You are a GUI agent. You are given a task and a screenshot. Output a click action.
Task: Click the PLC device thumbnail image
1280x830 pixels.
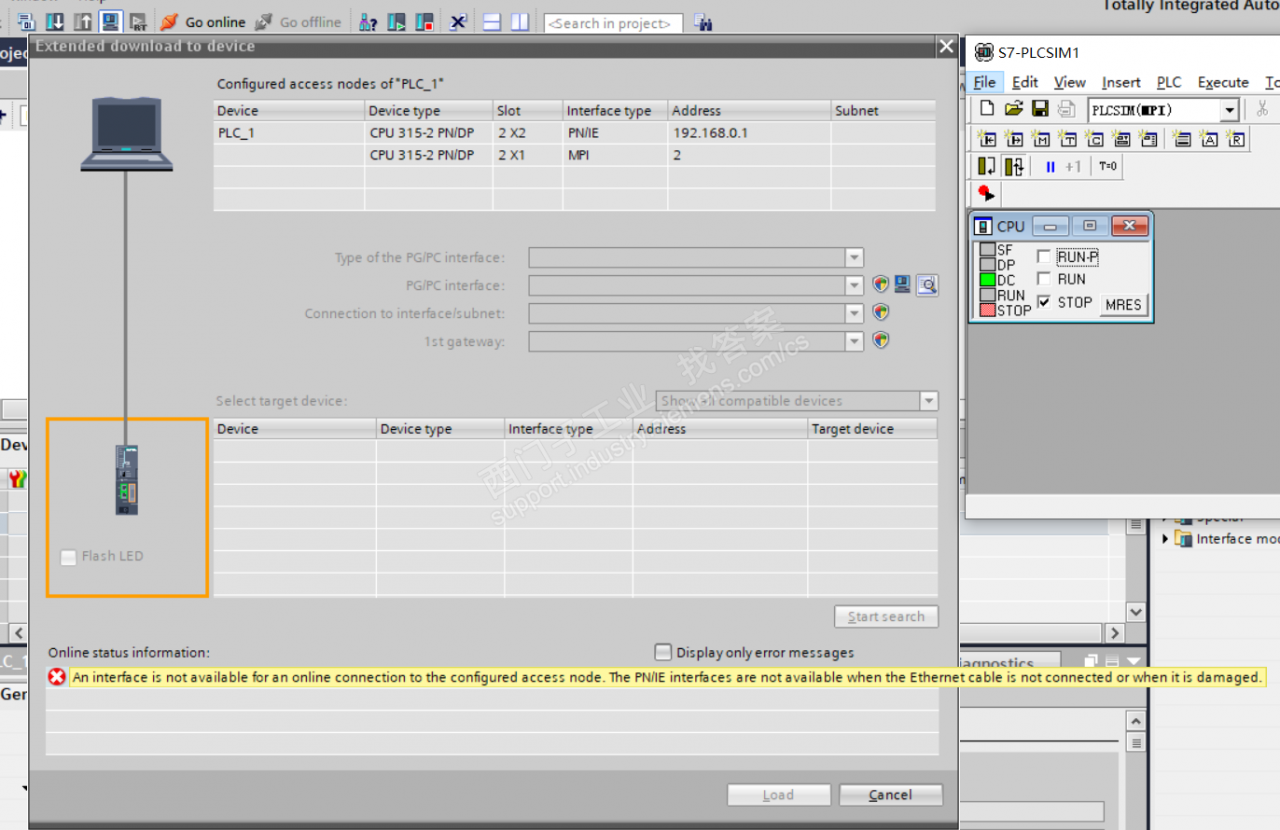pos(126,480)
